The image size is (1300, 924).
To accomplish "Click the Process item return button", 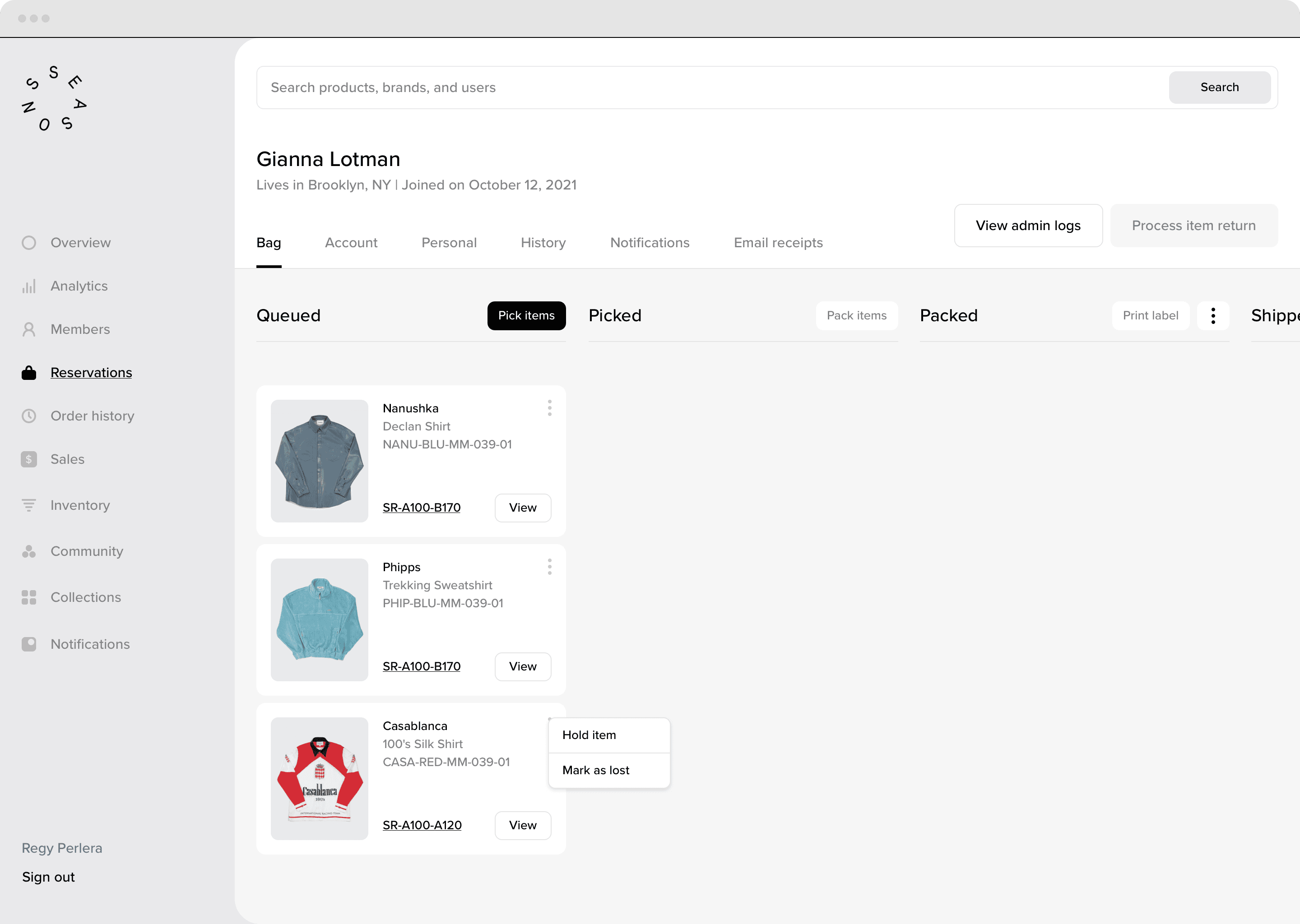I will pos(1193,225).
